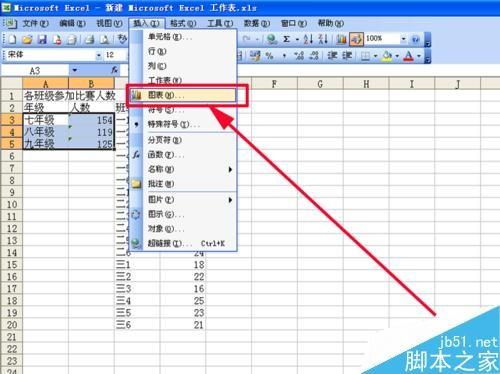Screen dimensions: 500x374
Task: Open the 窗口 menu
Action: 293,23
